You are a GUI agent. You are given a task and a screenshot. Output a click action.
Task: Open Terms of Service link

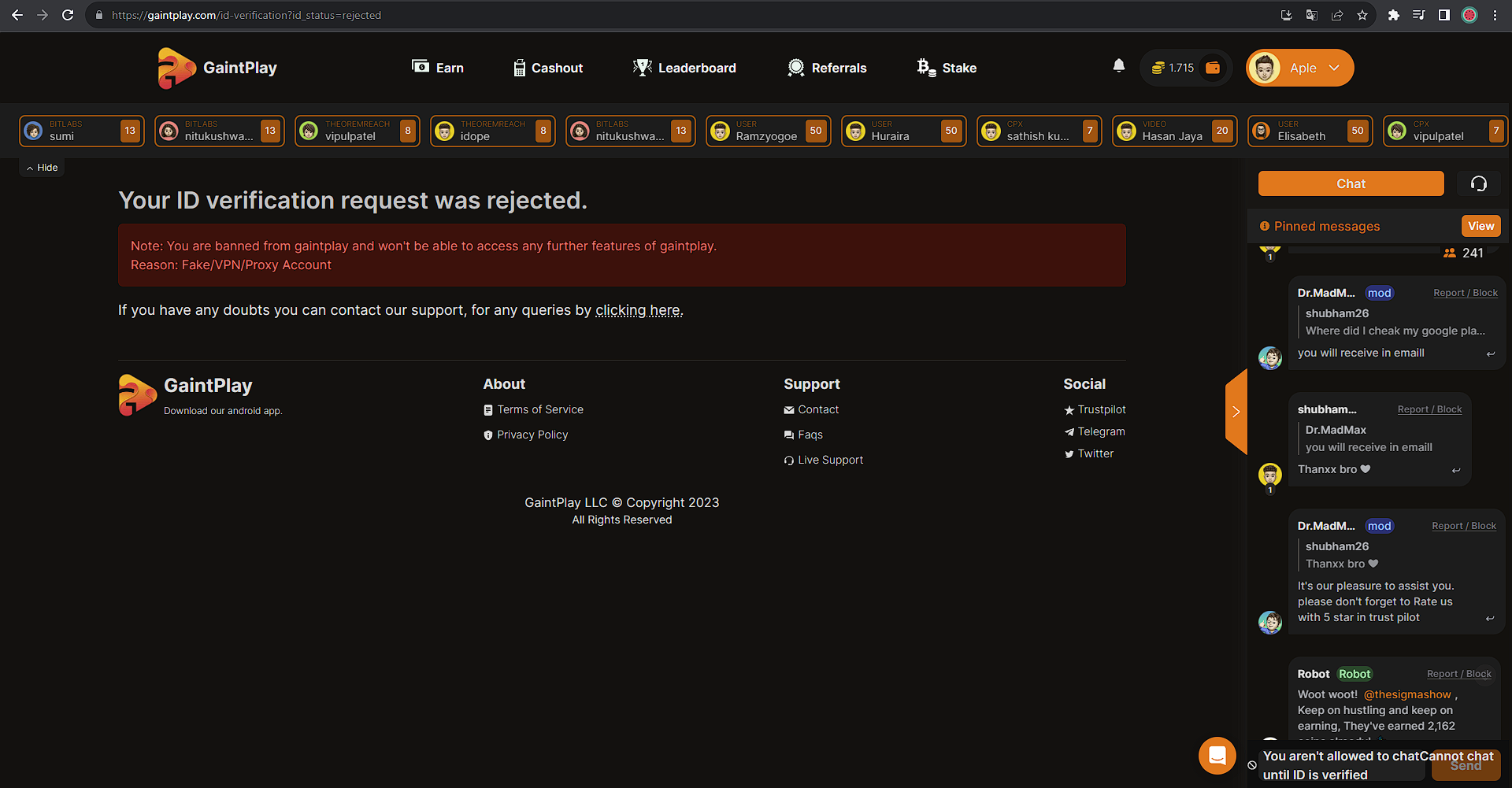tap(533, 409)
